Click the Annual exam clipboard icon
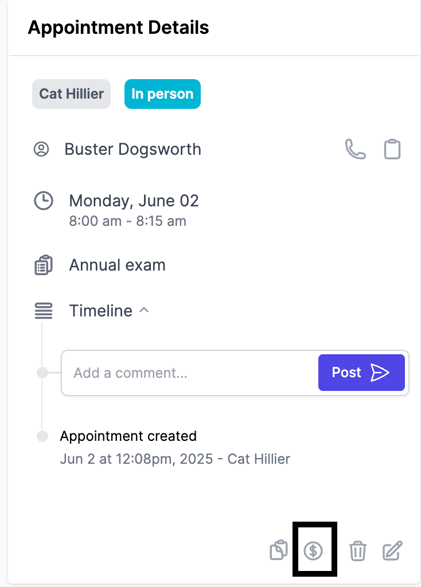Image resolution: width=421 pixels, height=587 pixels. point(43,265)
